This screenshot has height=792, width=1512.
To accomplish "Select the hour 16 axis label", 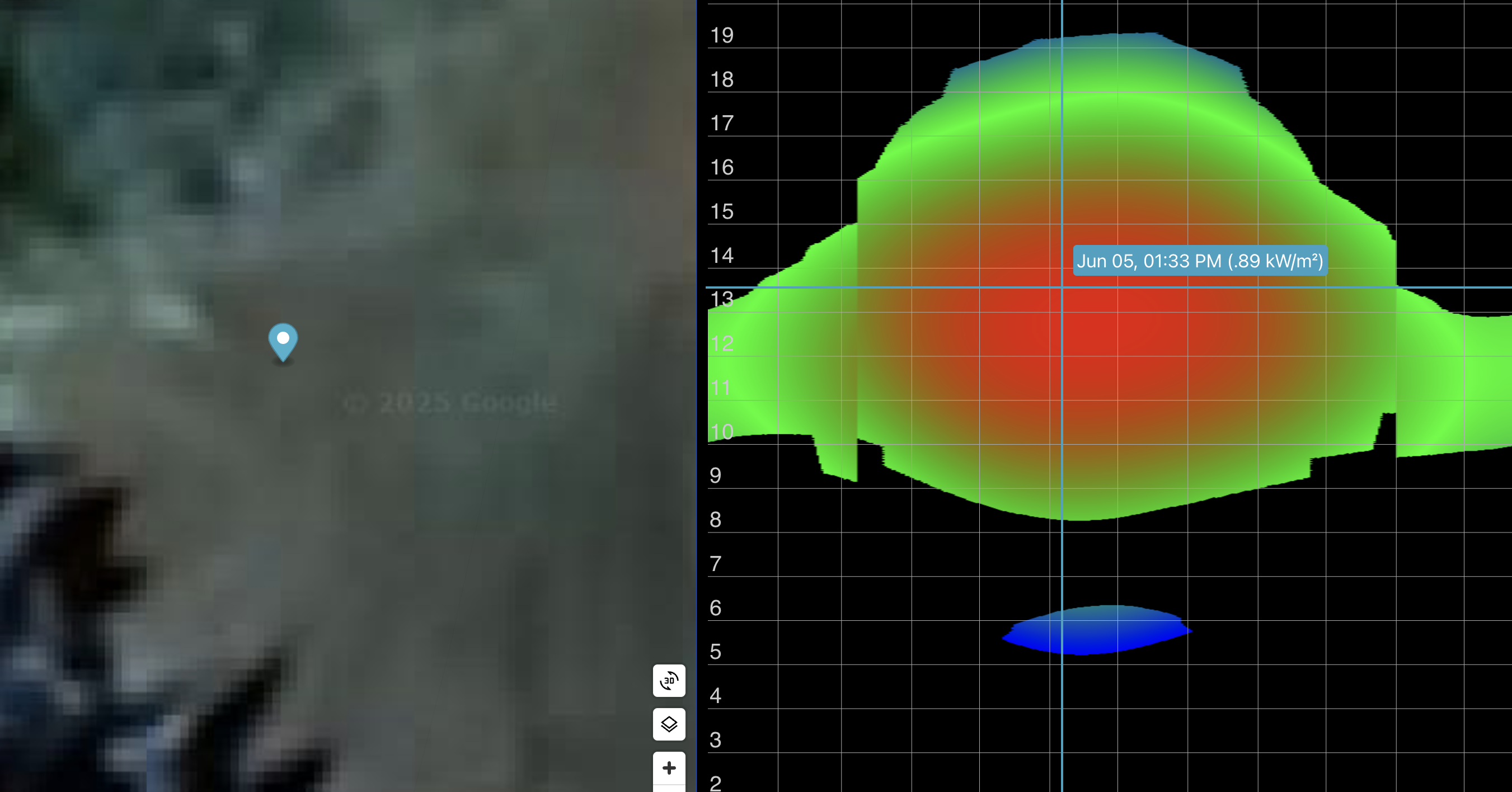I will 722,167.
